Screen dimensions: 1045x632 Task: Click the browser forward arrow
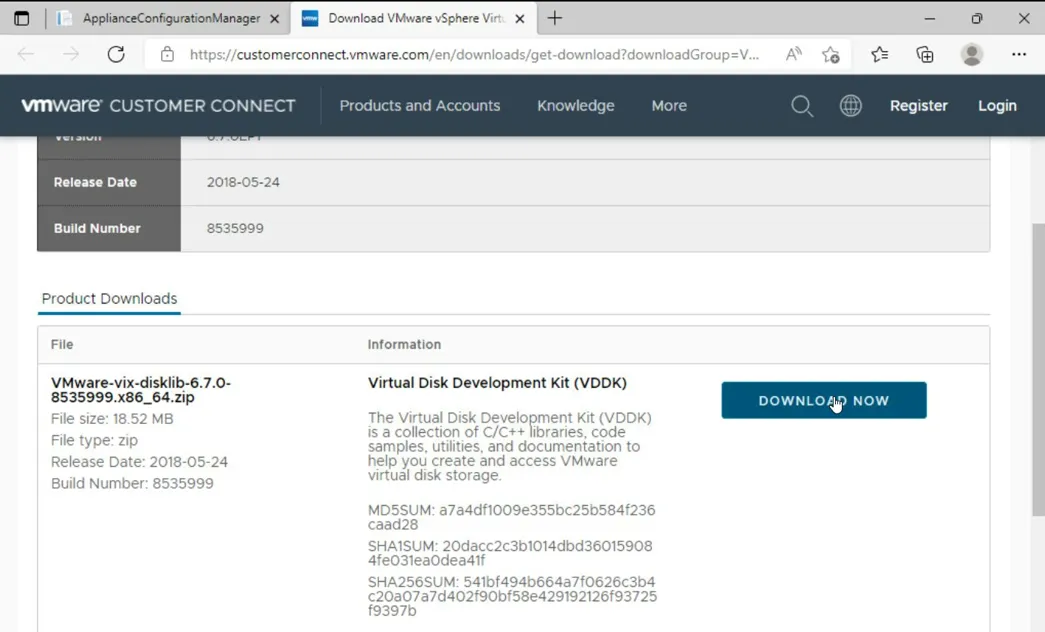click(71, 54)
